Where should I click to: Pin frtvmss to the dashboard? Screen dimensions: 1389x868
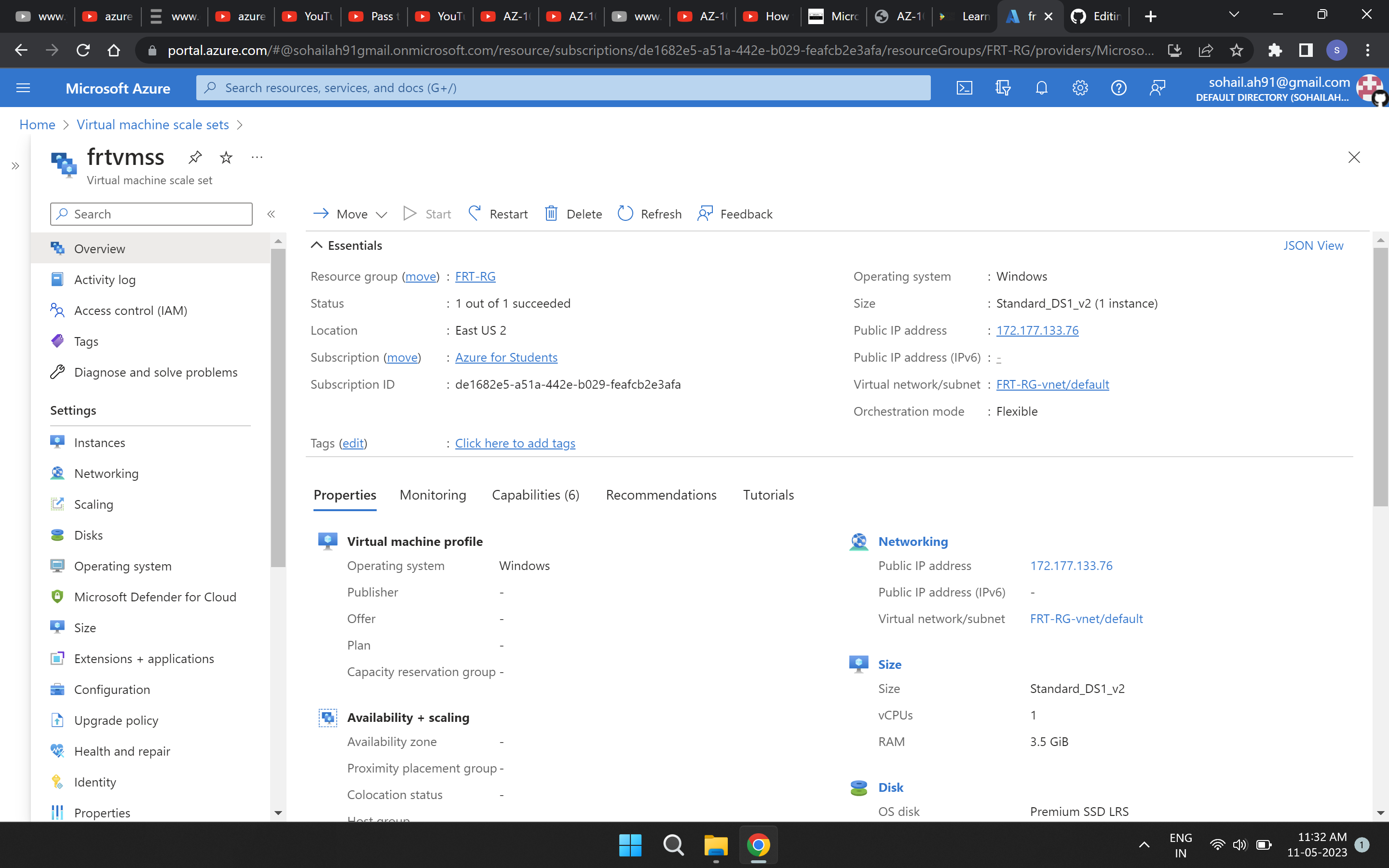(195, 157)
